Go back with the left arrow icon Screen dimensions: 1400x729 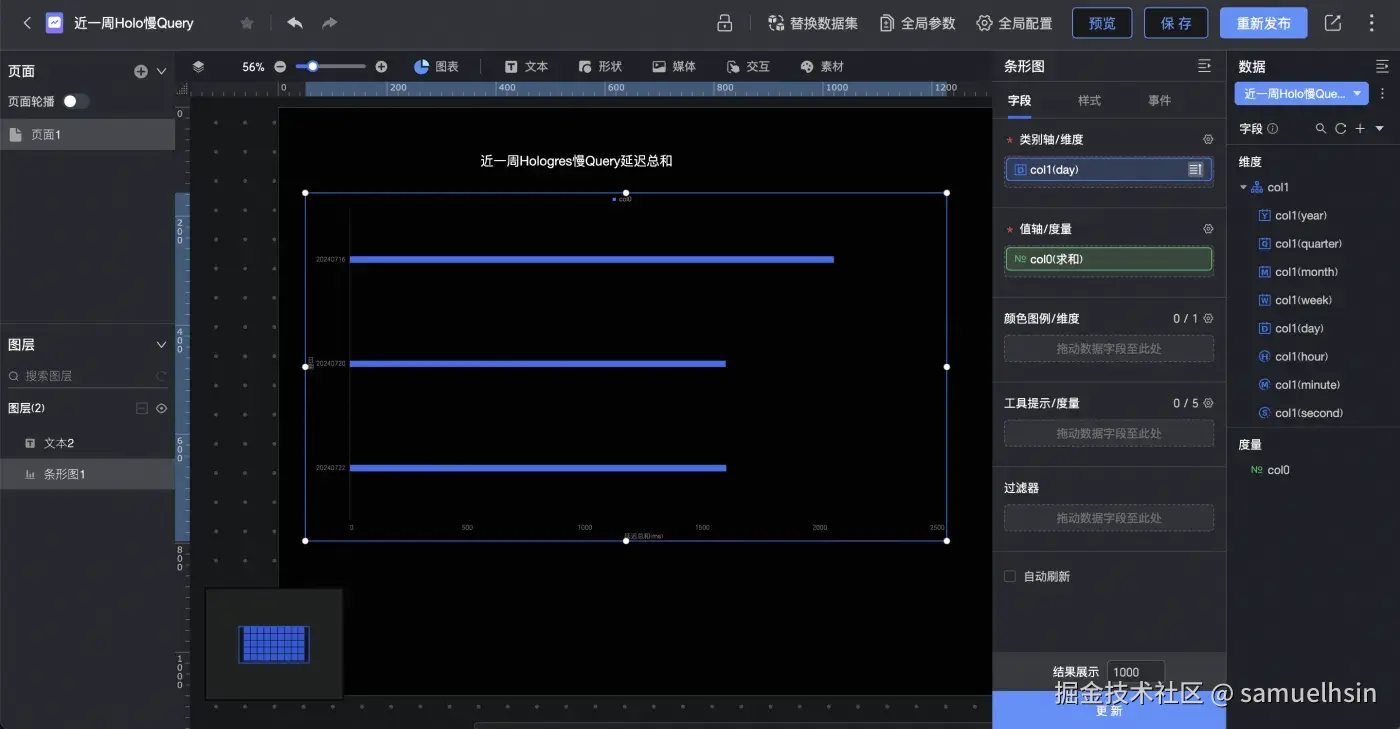click(27, 23)
